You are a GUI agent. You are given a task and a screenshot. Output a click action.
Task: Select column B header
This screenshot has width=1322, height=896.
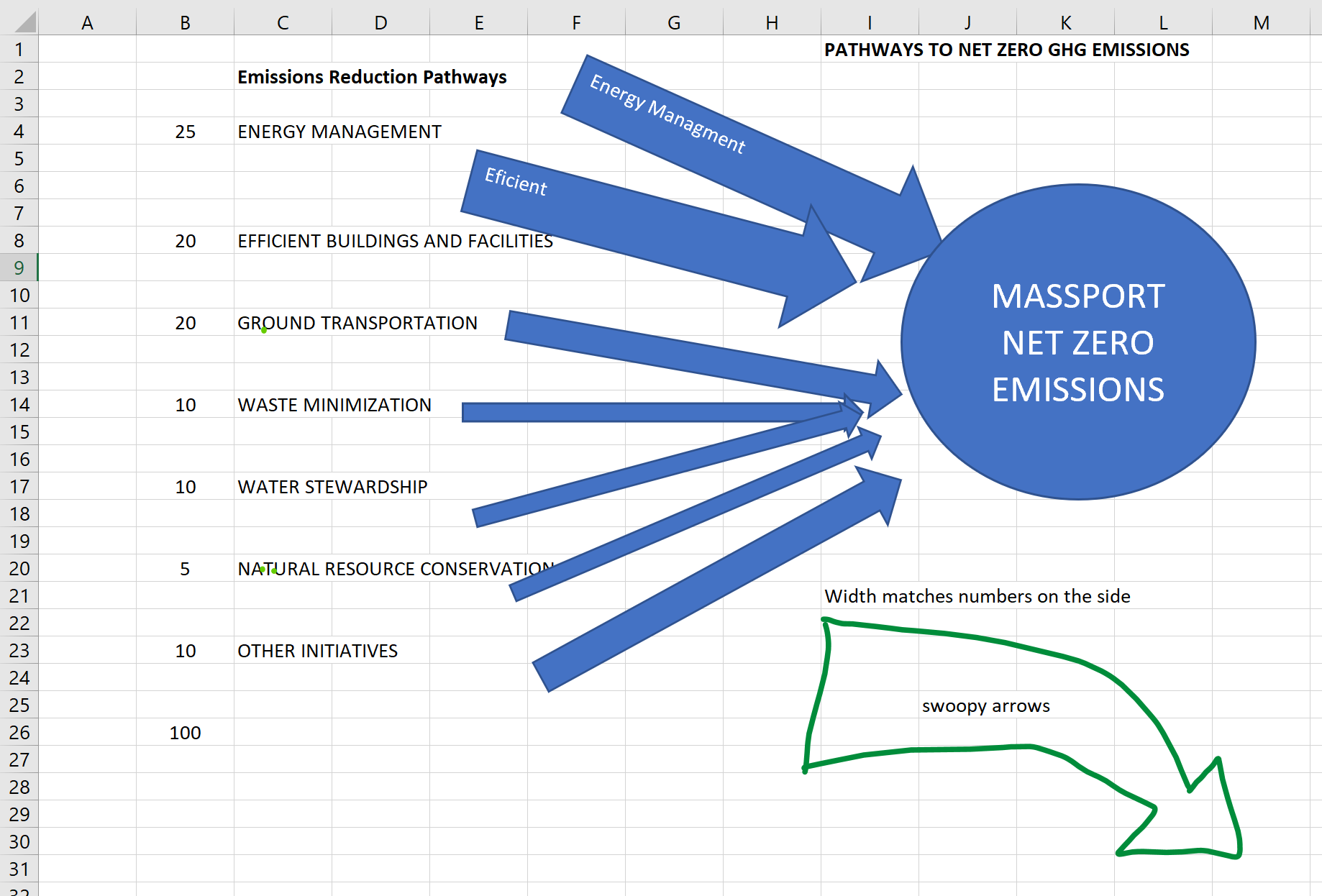pyautogui.click(x=185, y=23)
